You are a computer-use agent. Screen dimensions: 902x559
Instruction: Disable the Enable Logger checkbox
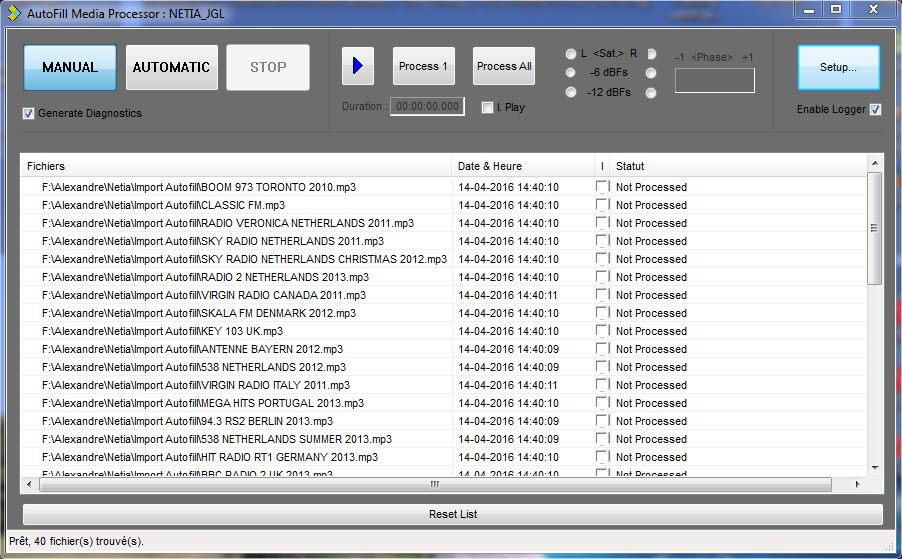tap(875, 110)
